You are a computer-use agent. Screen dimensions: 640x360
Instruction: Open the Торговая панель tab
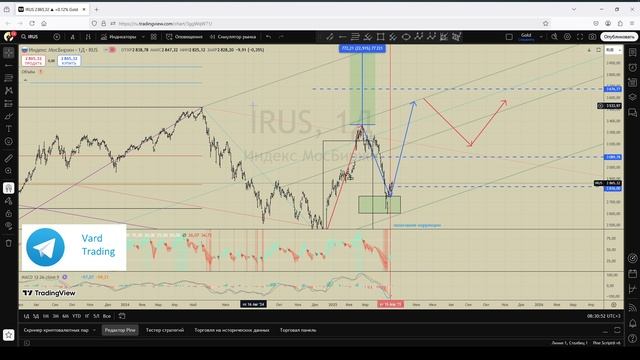tap(298, 330)
